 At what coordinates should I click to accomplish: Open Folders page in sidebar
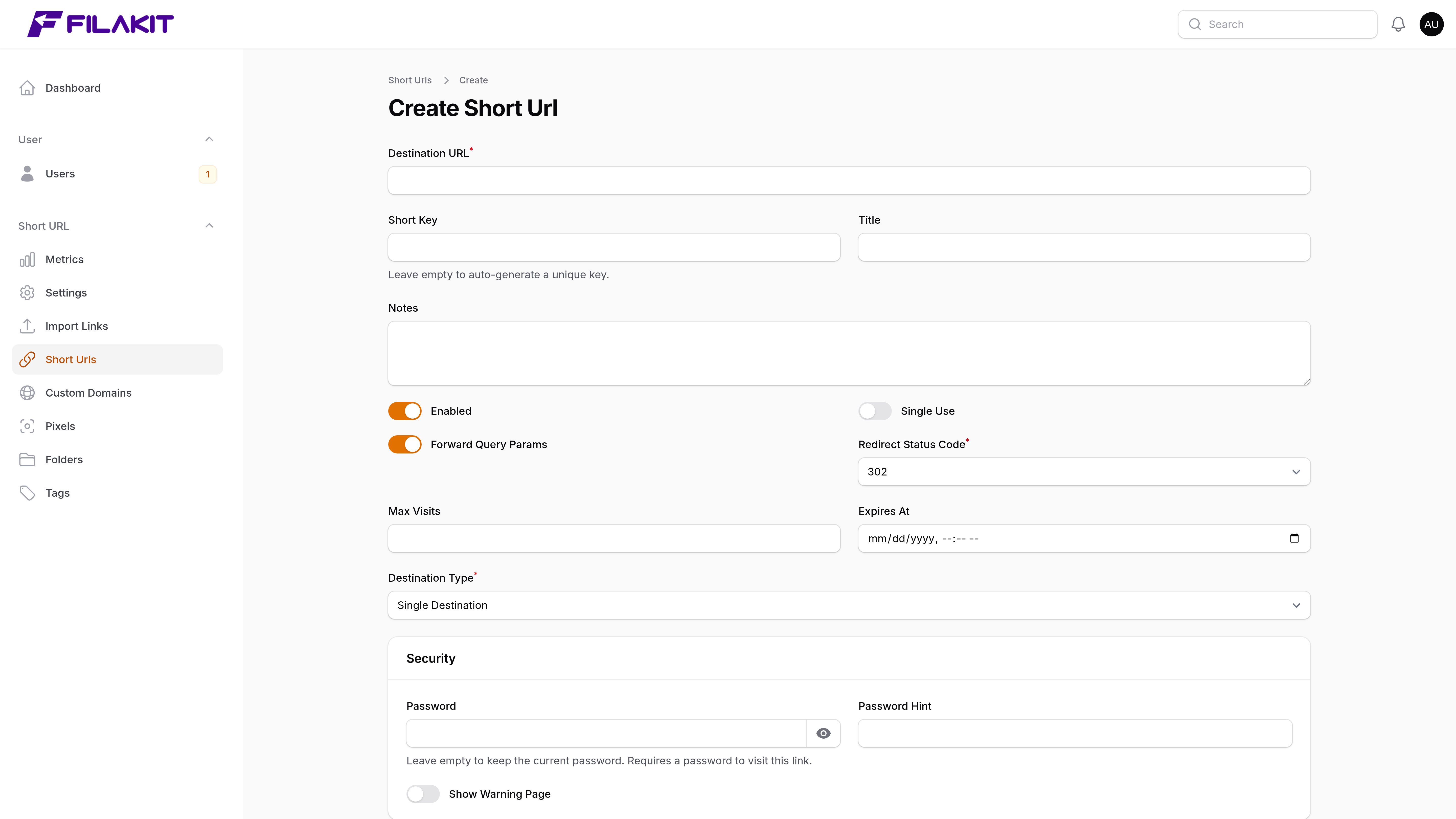[x=118, y=460]
